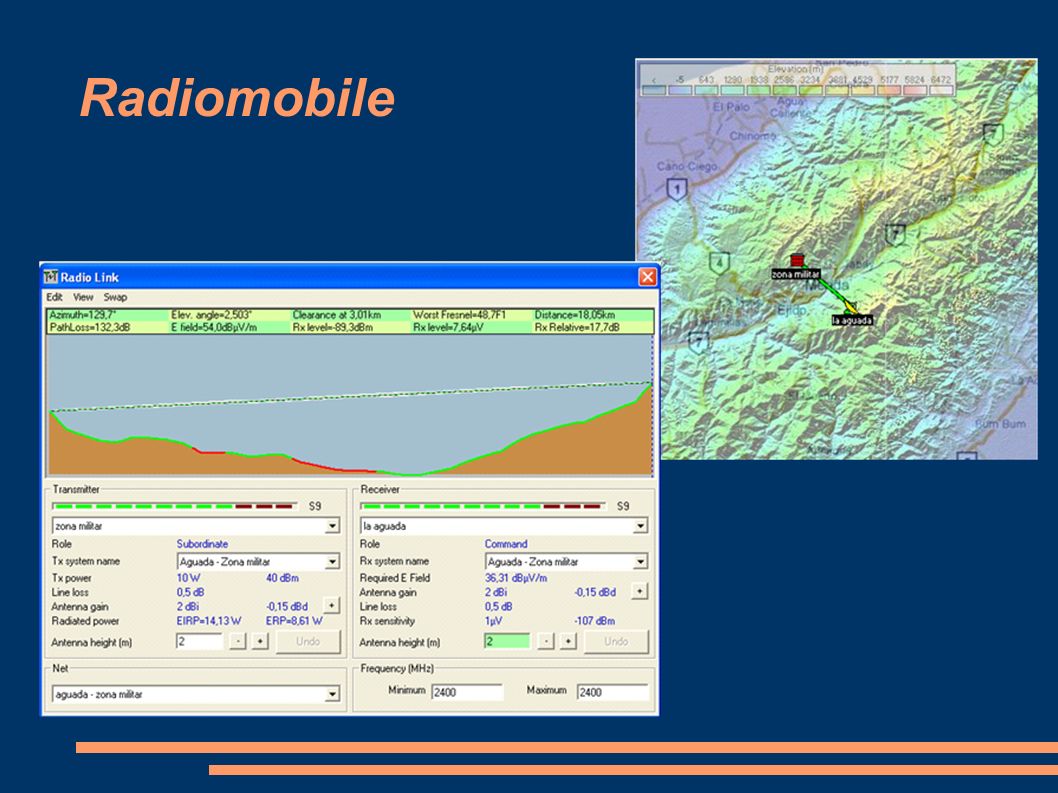
Task: Open the Net 'aguada - zona militar' dropdown
Action: pos(332,694)
